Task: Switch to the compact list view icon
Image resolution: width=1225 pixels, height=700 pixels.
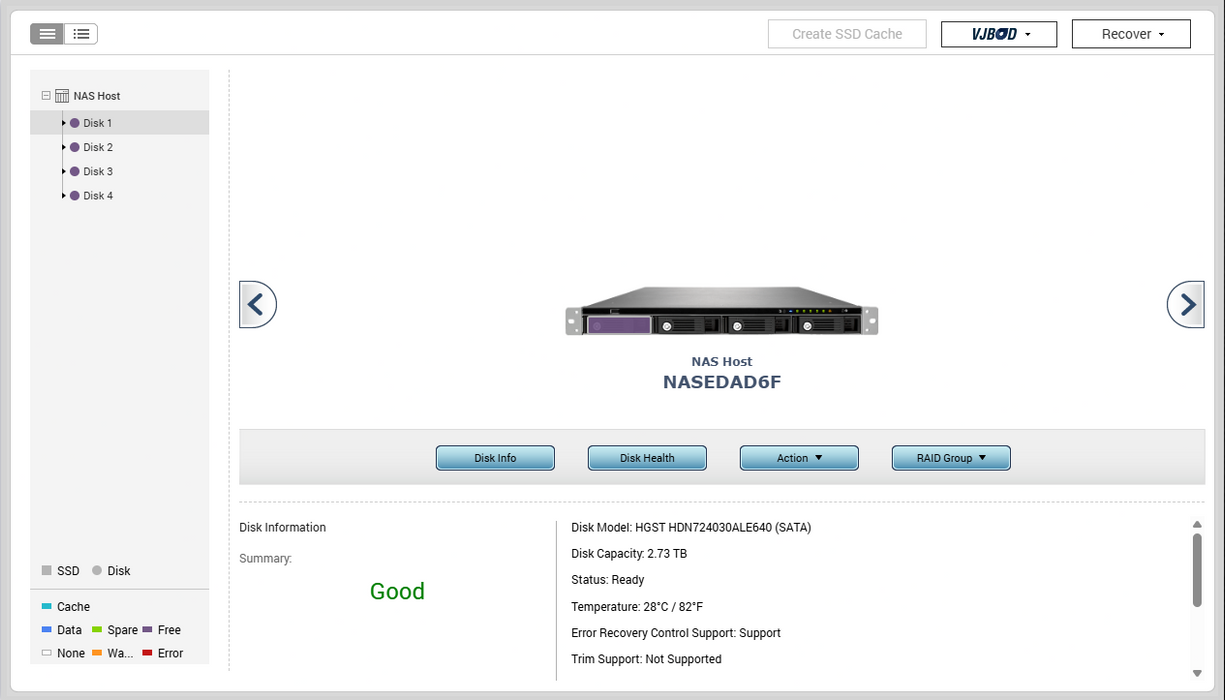Action: tap(47, 34)
